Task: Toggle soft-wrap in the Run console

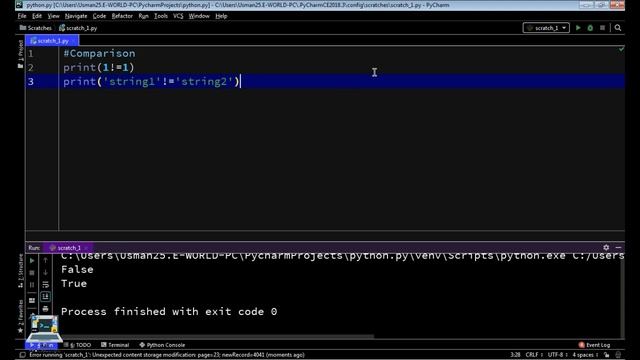Action: click(45, 285)
